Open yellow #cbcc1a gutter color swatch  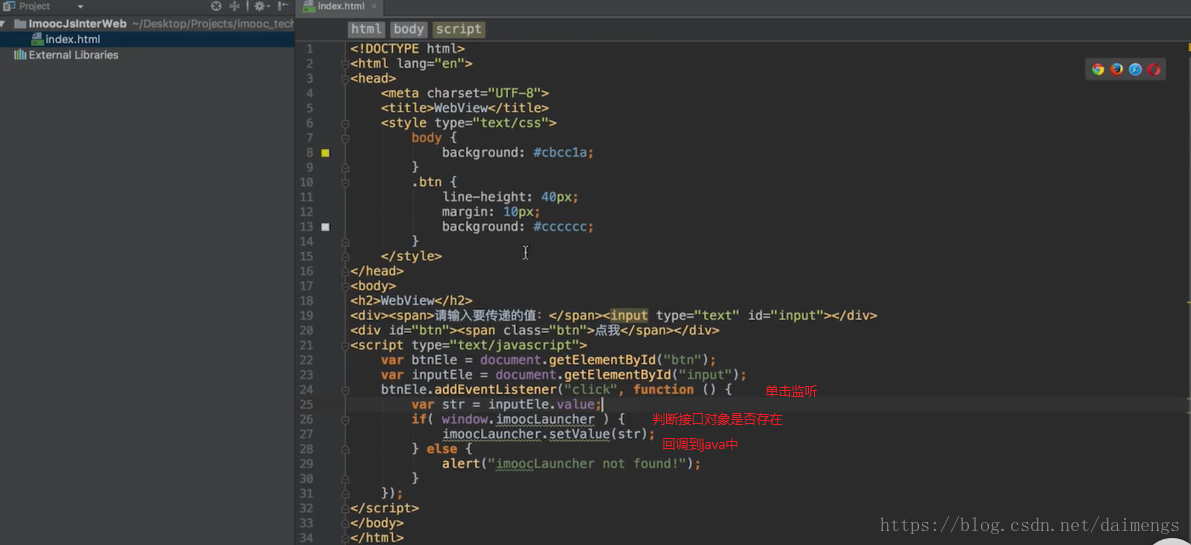pos(325,153)
